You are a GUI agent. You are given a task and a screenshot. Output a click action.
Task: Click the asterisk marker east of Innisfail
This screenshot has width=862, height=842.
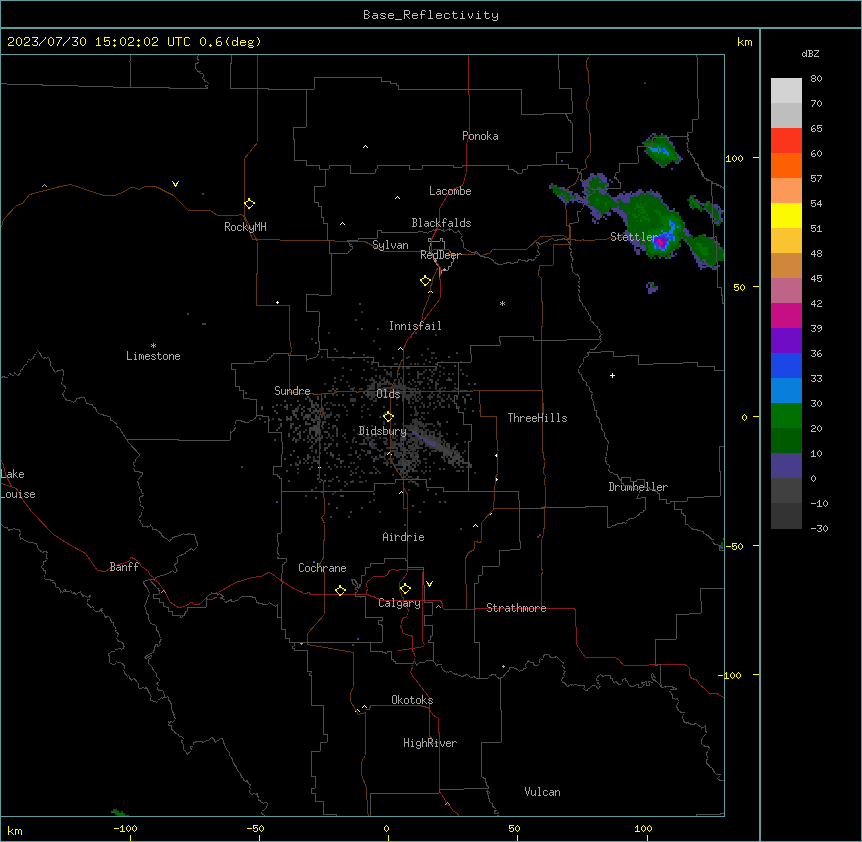502,303
